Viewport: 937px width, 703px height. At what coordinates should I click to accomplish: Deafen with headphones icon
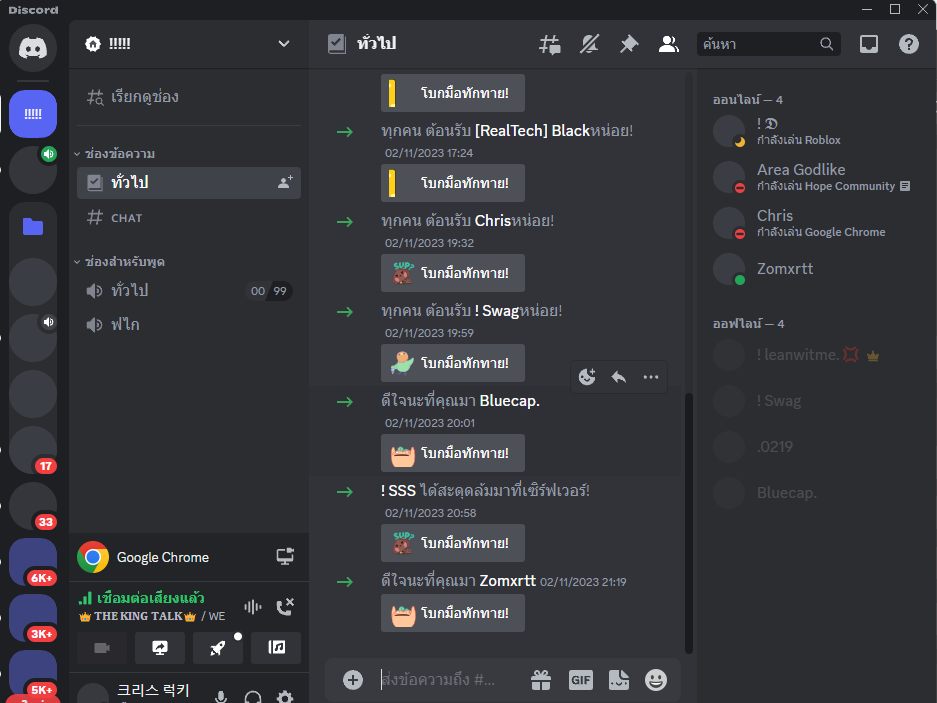253,696
